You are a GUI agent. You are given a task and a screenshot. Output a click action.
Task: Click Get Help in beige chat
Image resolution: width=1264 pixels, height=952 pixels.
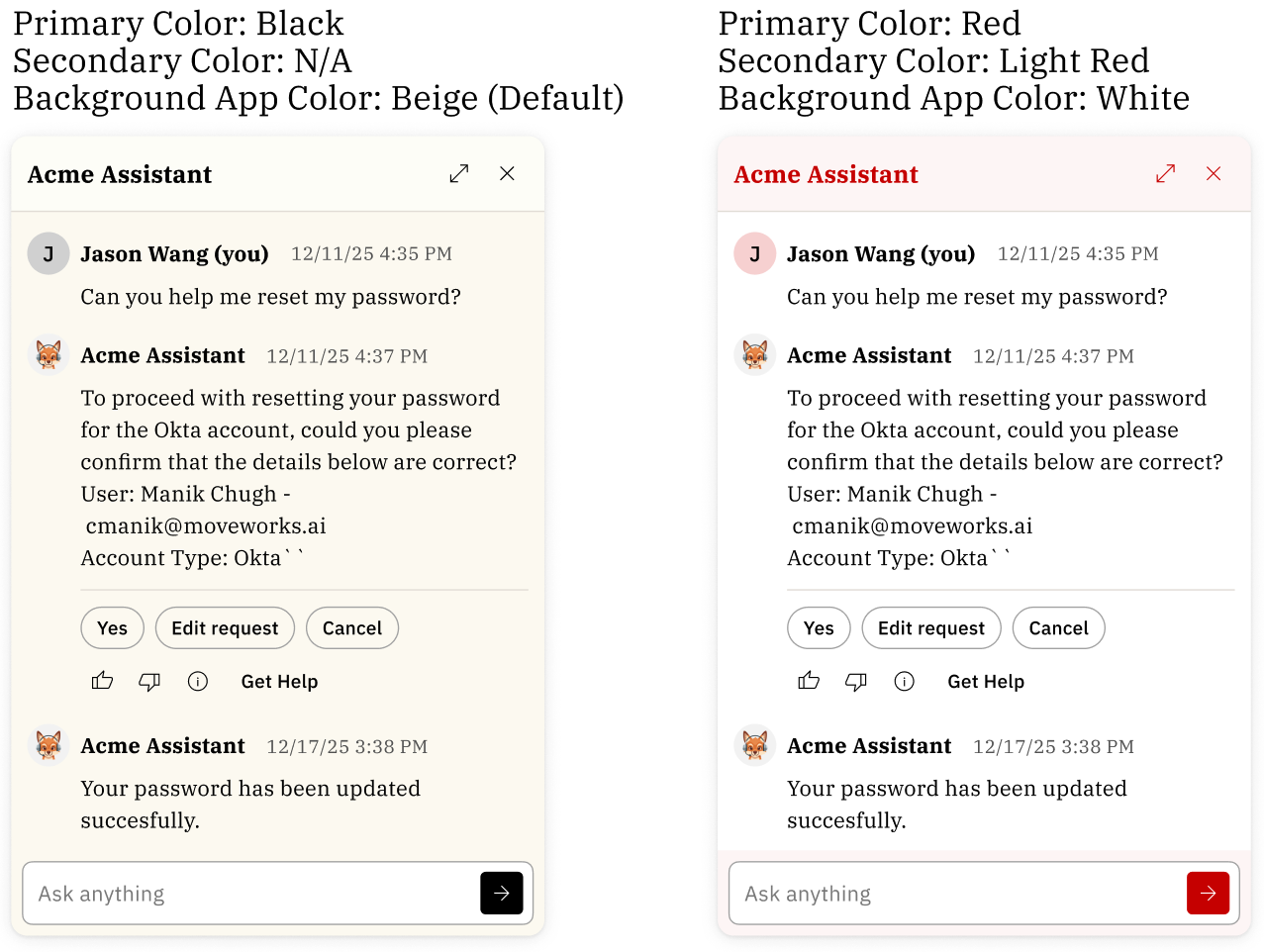pos(279,682)
